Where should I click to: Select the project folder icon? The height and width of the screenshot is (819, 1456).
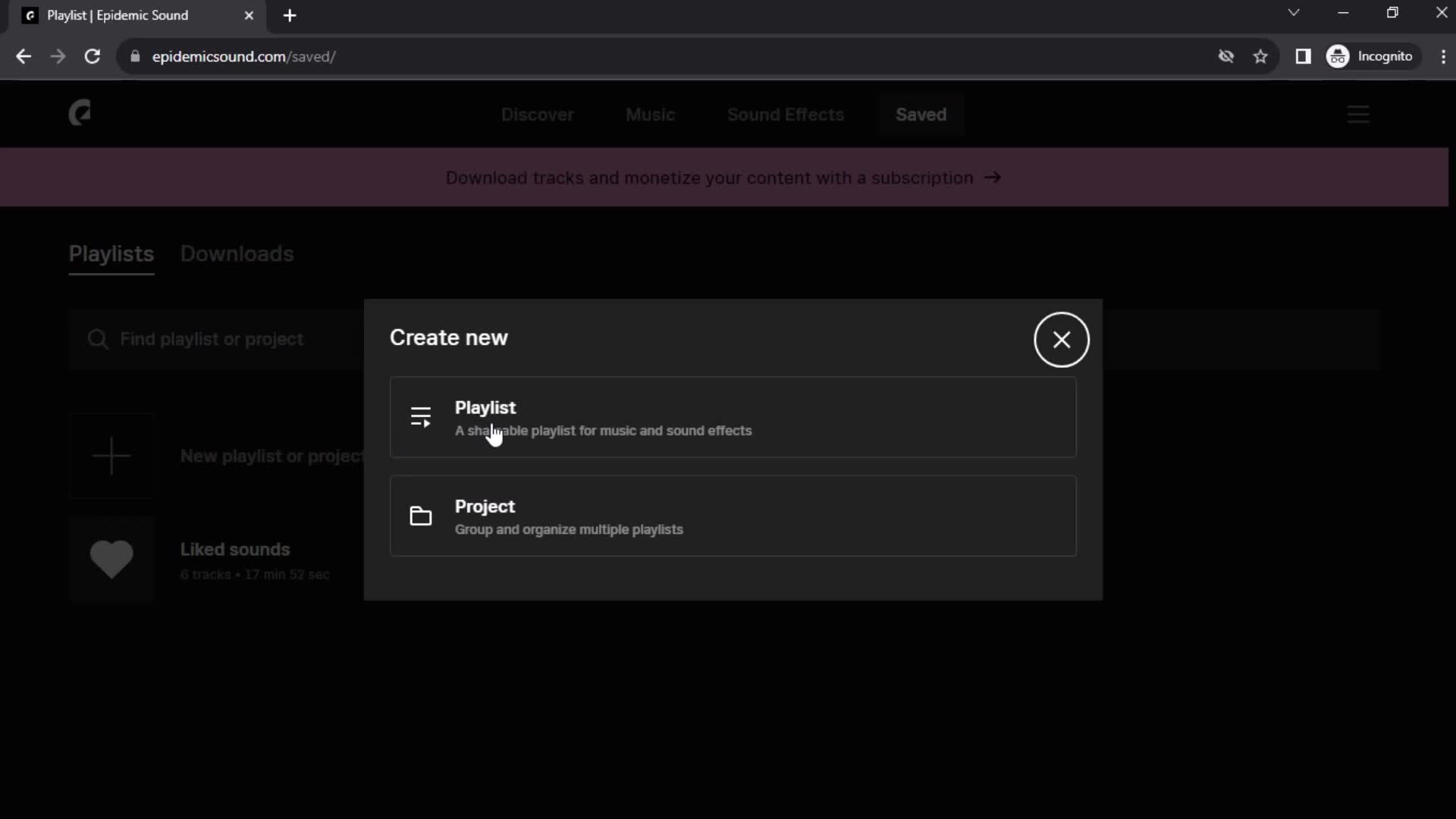point(421,516)
